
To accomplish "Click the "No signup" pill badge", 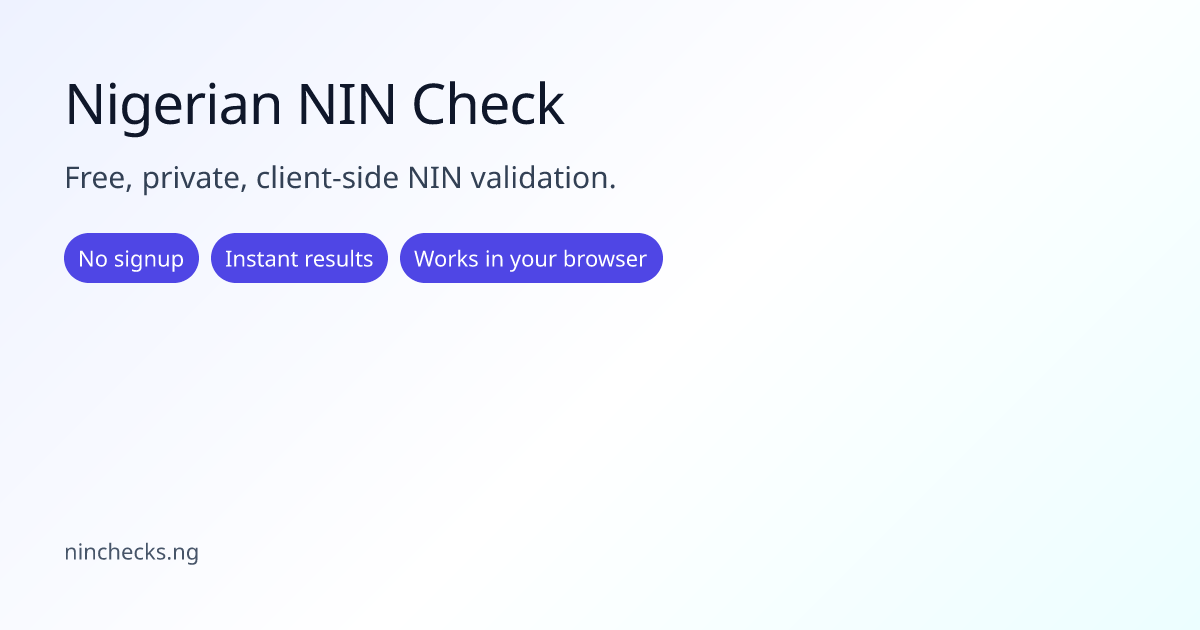I will 131,259.
